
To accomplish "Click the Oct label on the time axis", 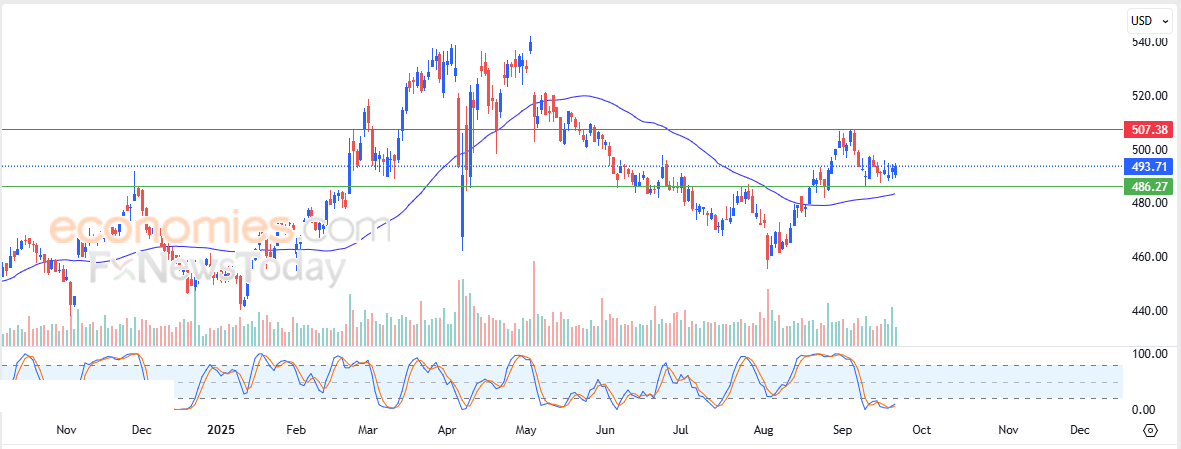I will pos(921,430).
